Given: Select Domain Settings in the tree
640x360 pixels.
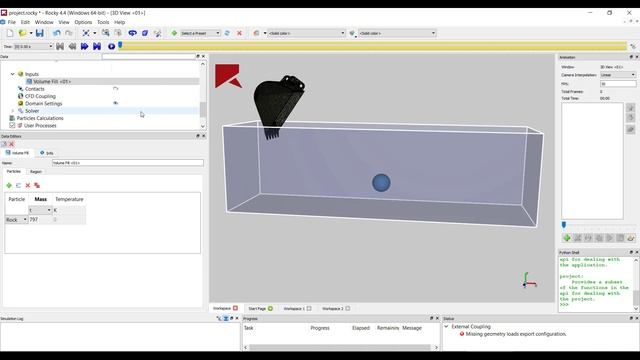Looking at the screenshot, I should 44,103.
